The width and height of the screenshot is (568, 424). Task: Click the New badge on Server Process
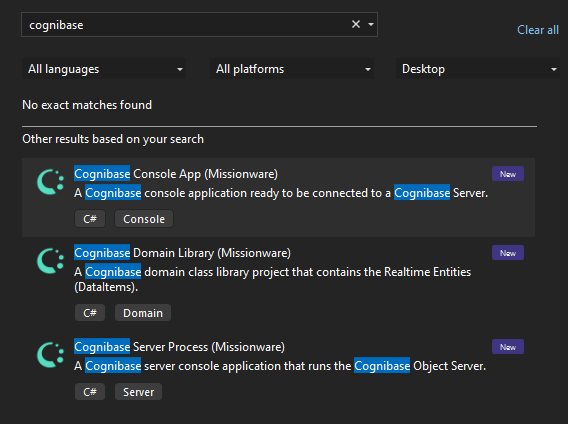coord(508,347)
